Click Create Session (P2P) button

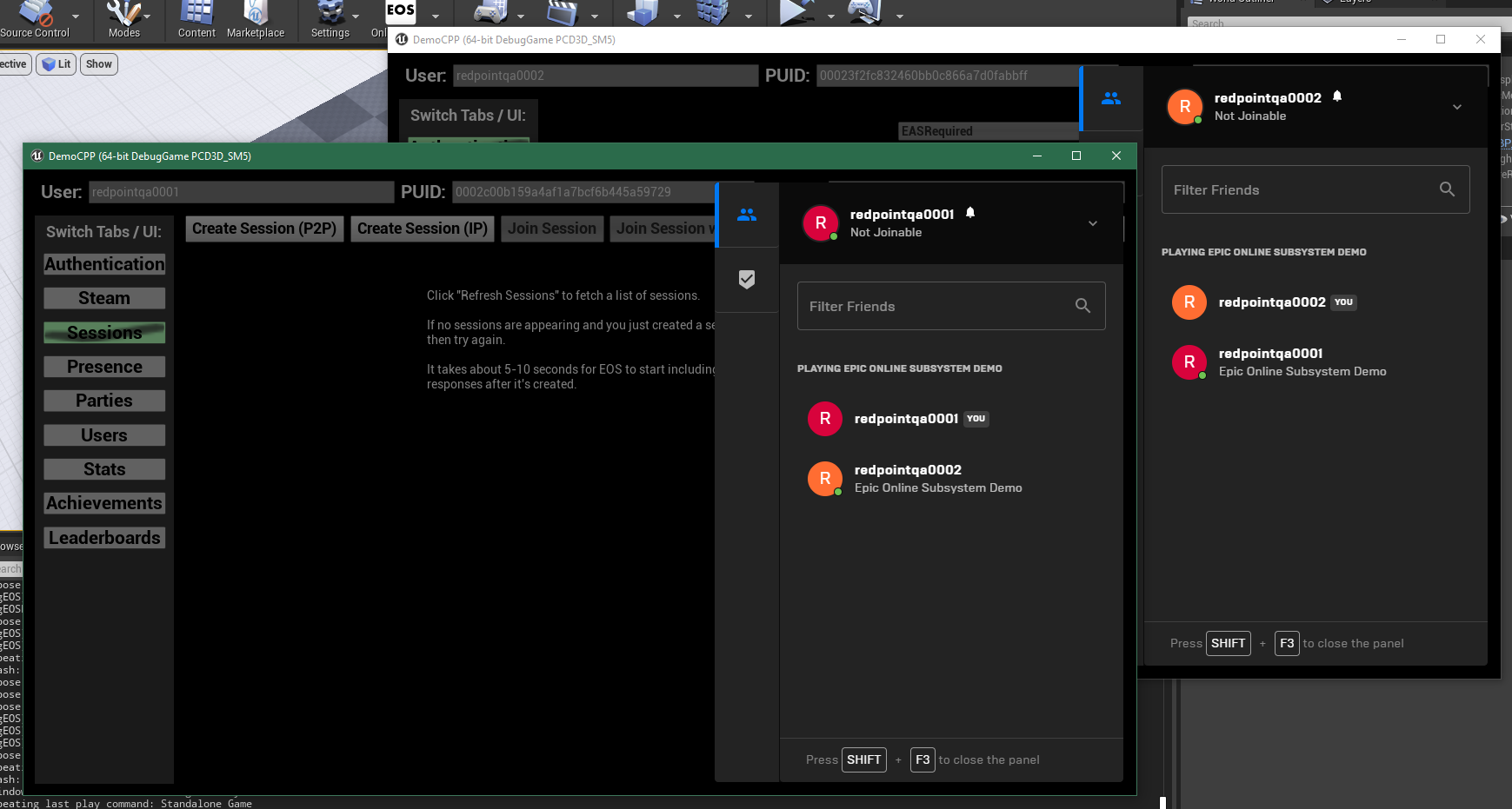click(264, 229)
